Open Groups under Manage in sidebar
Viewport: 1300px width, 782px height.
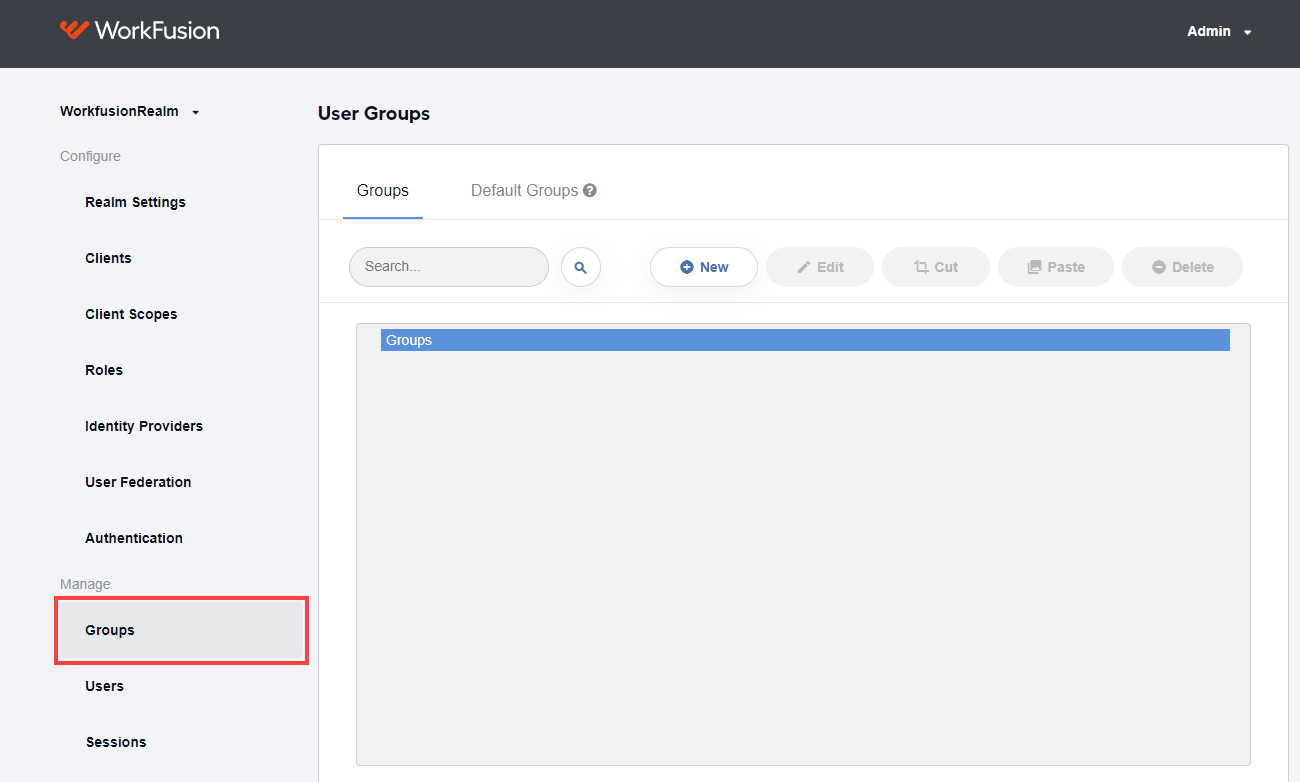point(181,630)
